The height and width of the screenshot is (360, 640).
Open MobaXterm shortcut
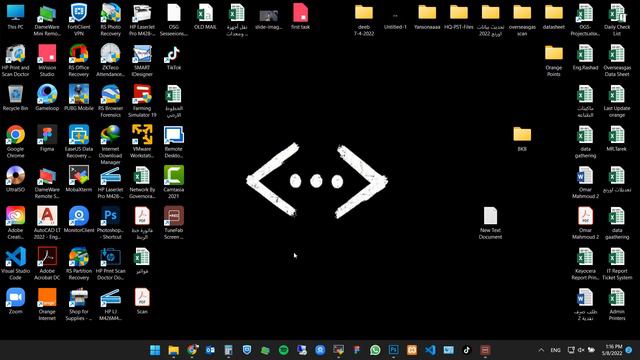[79, 180]
